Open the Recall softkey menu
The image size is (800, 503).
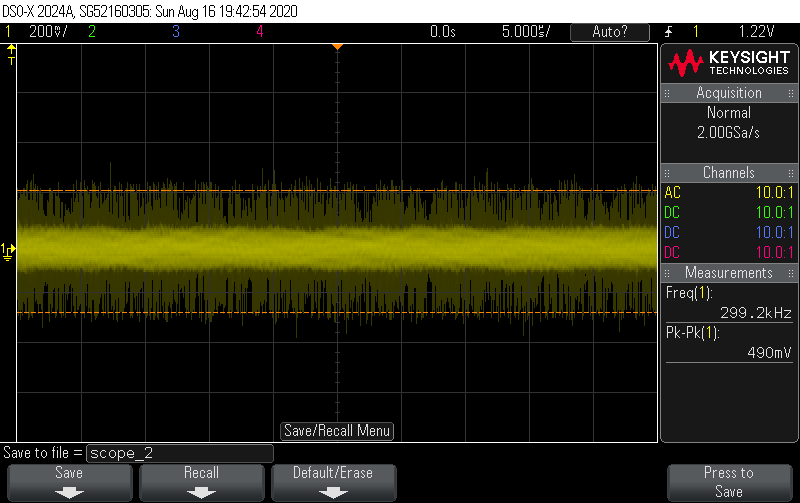(202, 483)
